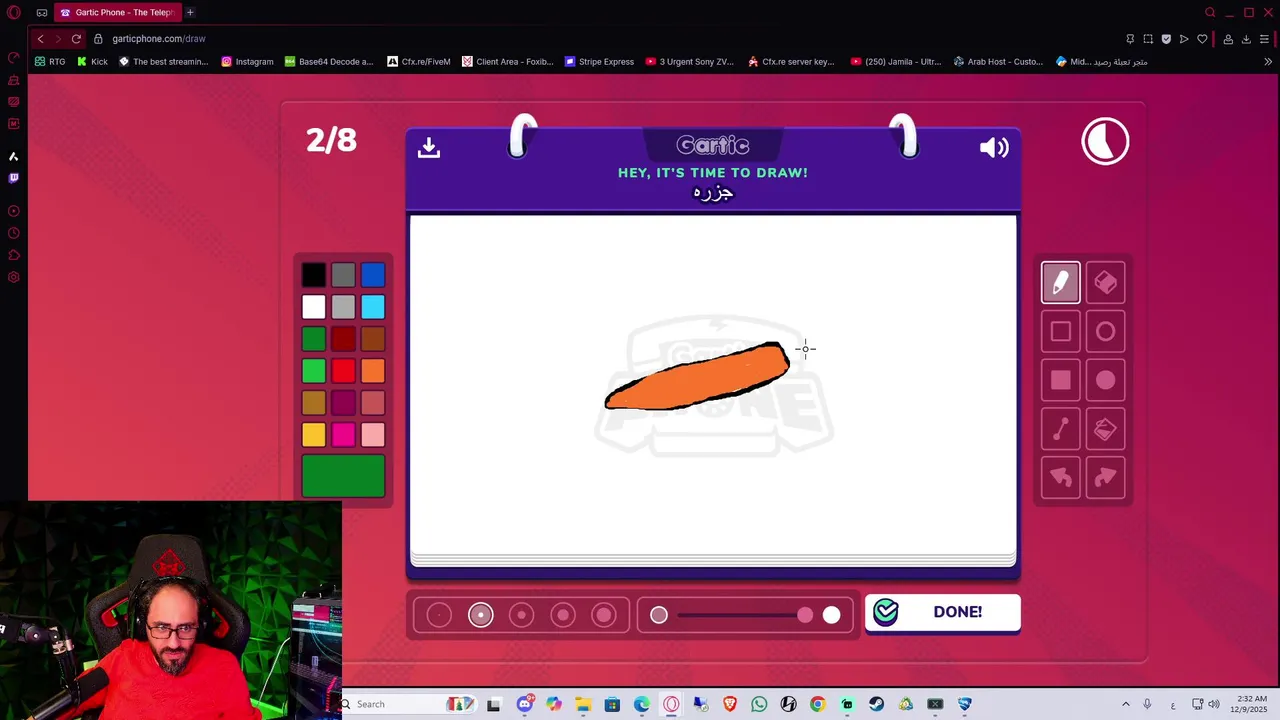Click the garticphone.com/draw address bar
This screenshot has height=720, width=1280.
159,39
